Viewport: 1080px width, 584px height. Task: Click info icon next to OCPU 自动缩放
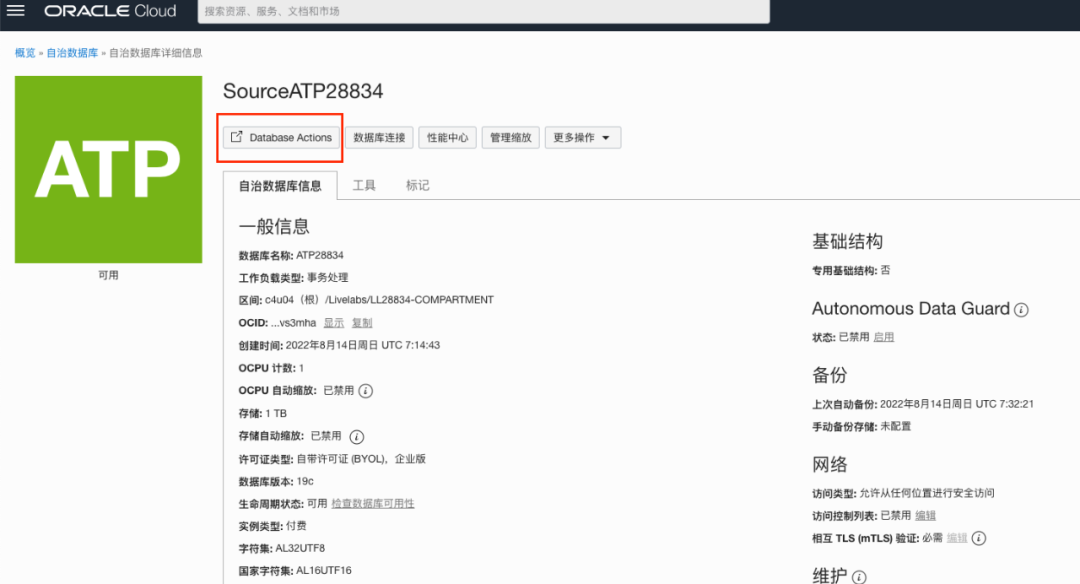(366, 391)
